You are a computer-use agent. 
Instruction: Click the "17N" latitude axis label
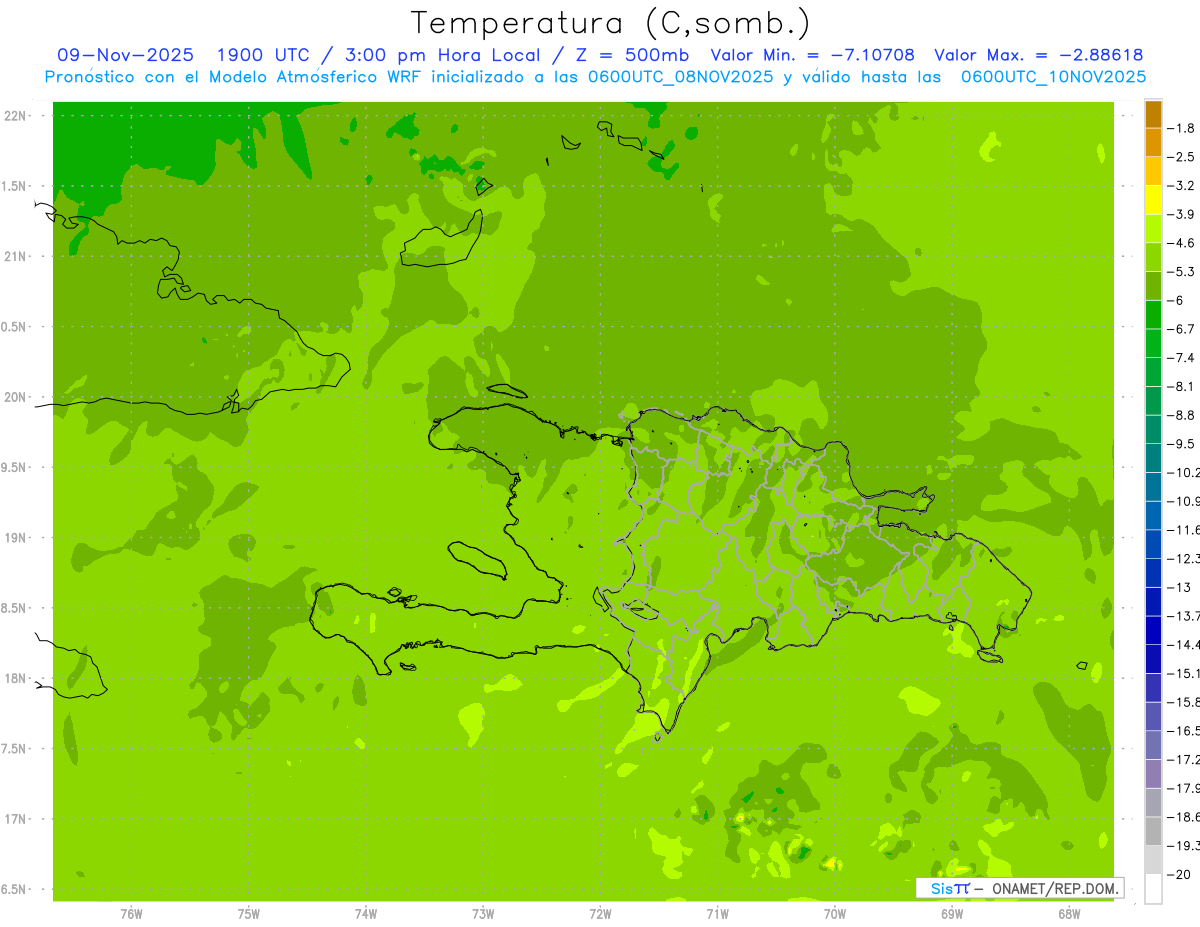click(17, 819)
